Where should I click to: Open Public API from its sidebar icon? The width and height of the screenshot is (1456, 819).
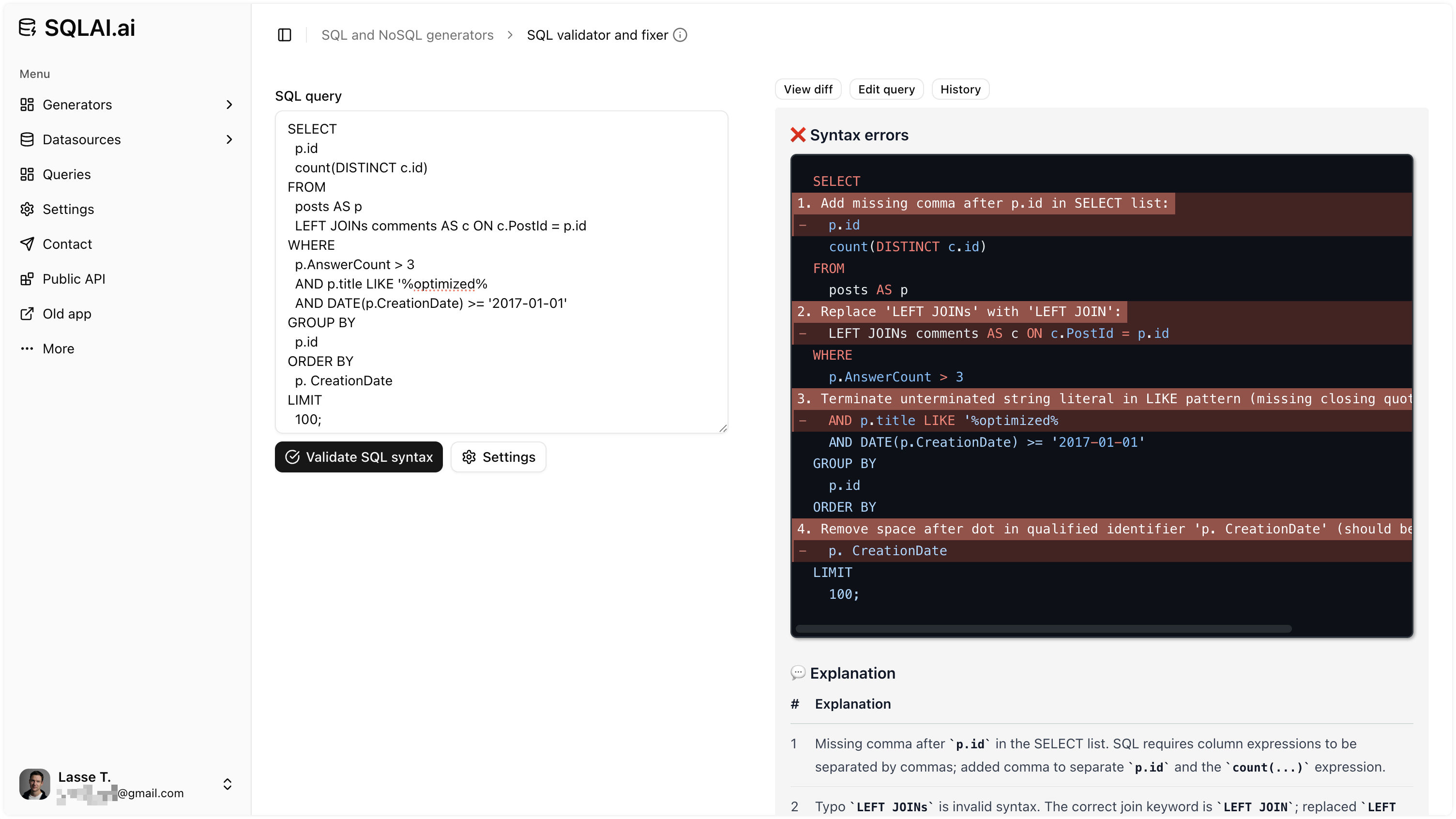pyautogui.click(x=28, y=278)
